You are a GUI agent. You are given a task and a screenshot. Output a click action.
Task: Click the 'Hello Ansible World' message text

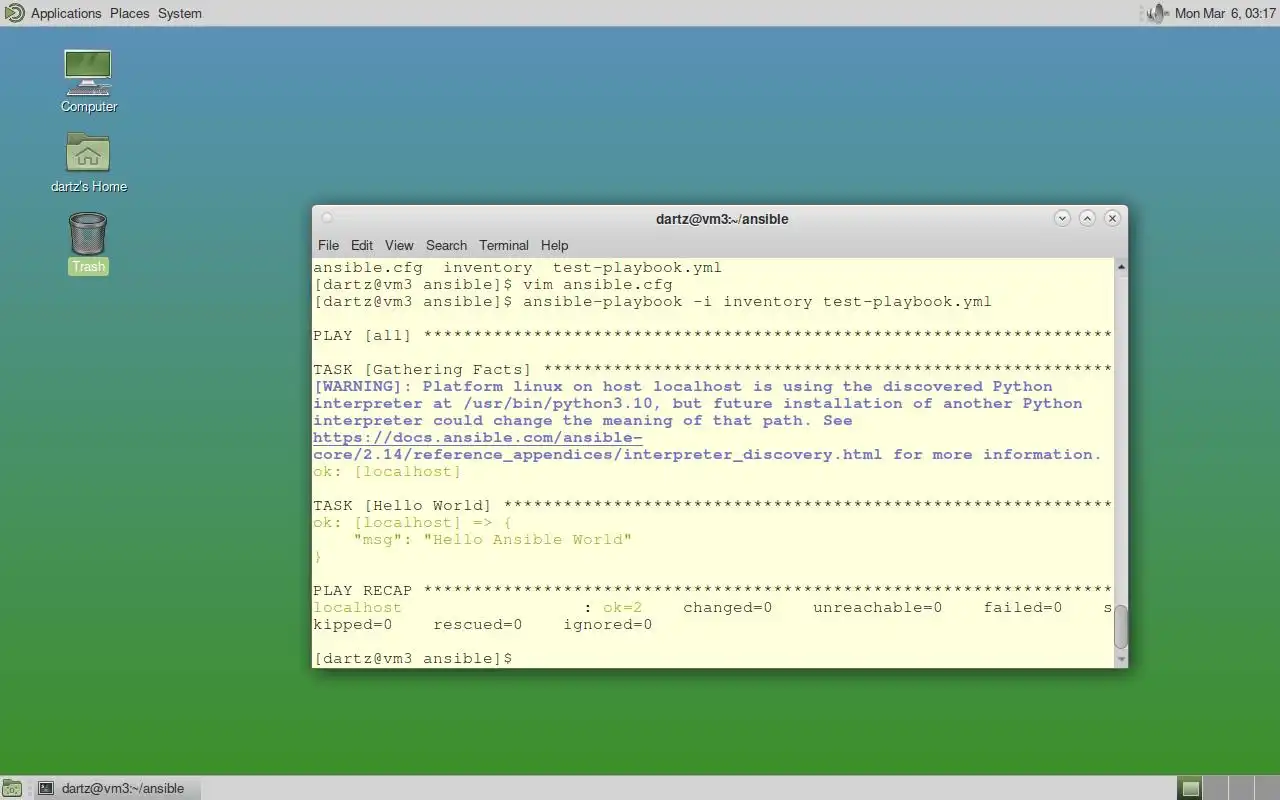pos(527,539)
